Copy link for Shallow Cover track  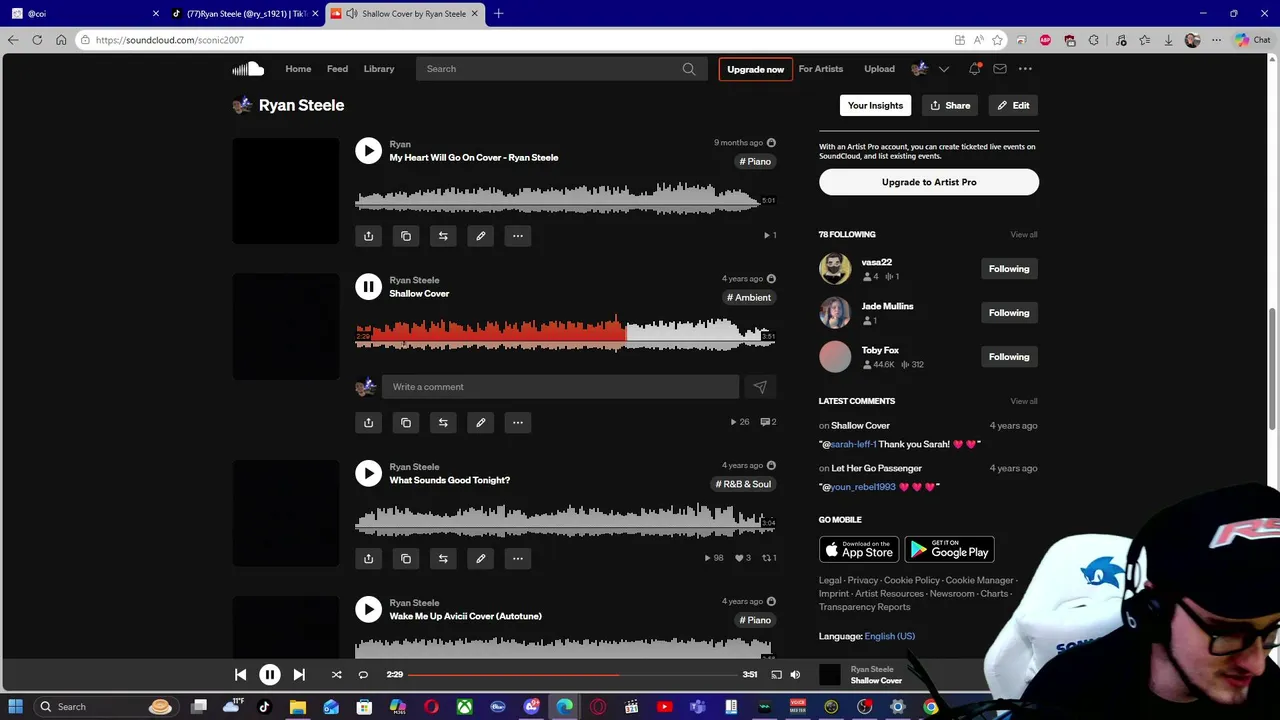click(406, 422)
